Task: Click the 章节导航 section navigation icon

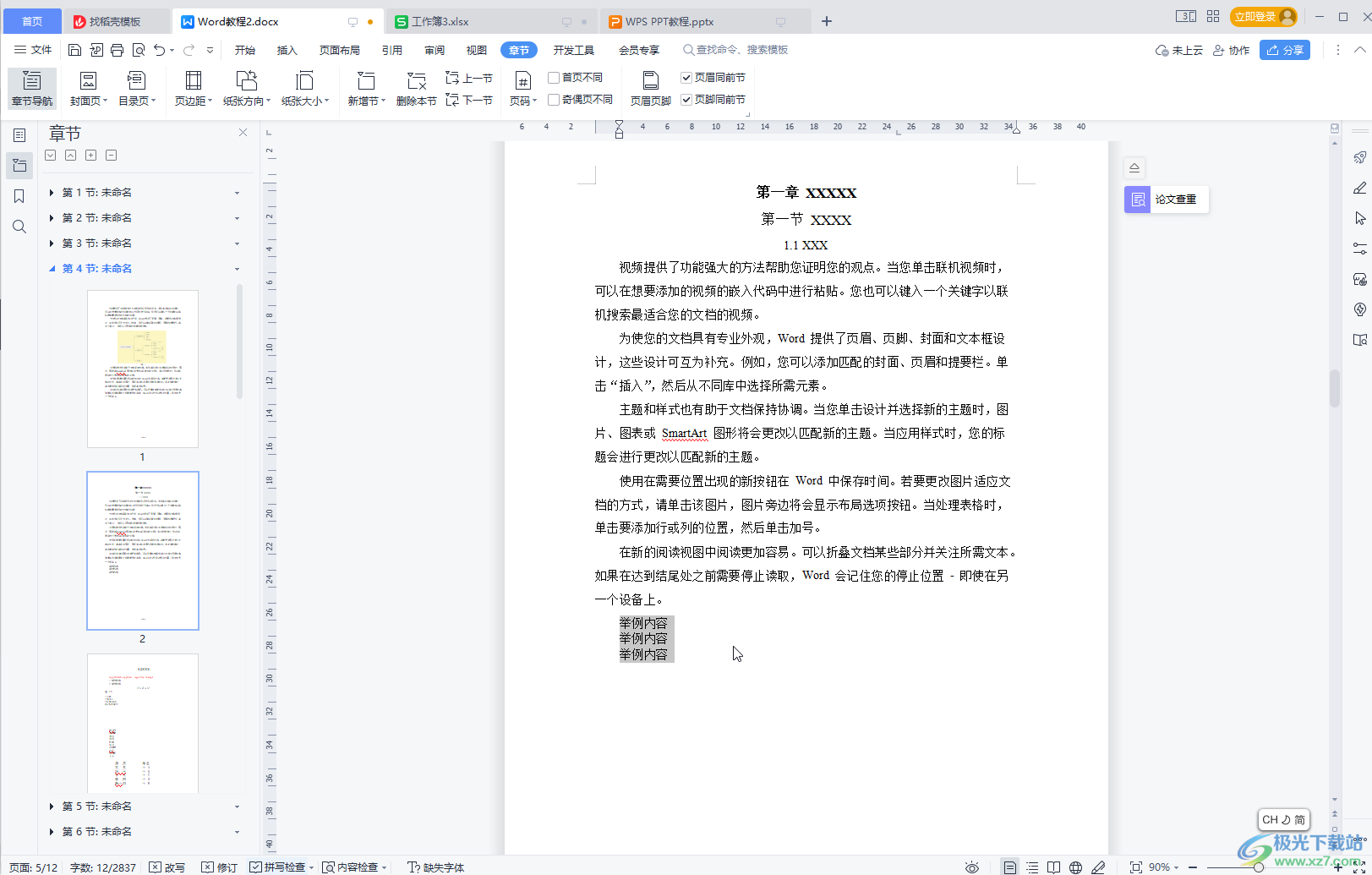Action: tap(32, 88)
